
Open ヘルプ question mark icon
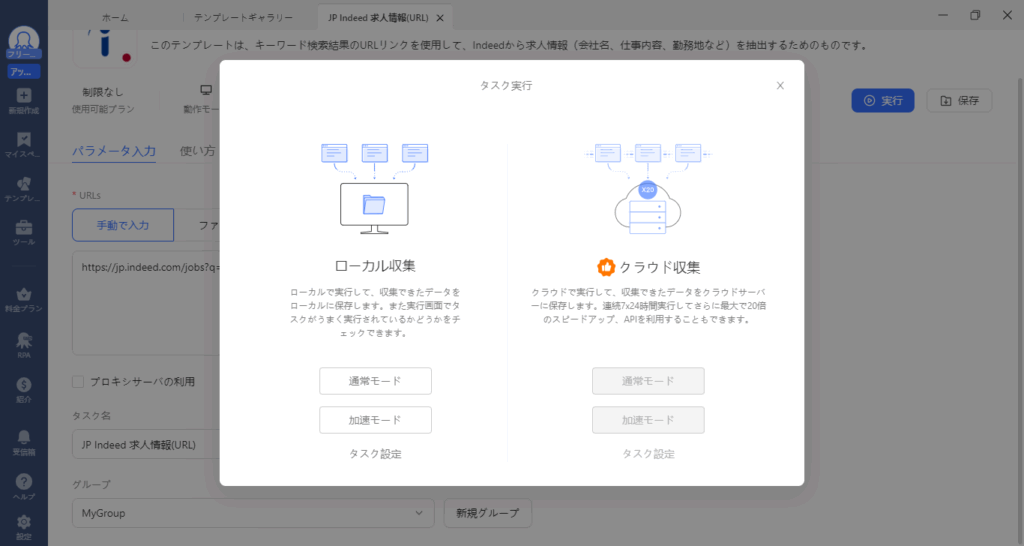click(24, 487)
